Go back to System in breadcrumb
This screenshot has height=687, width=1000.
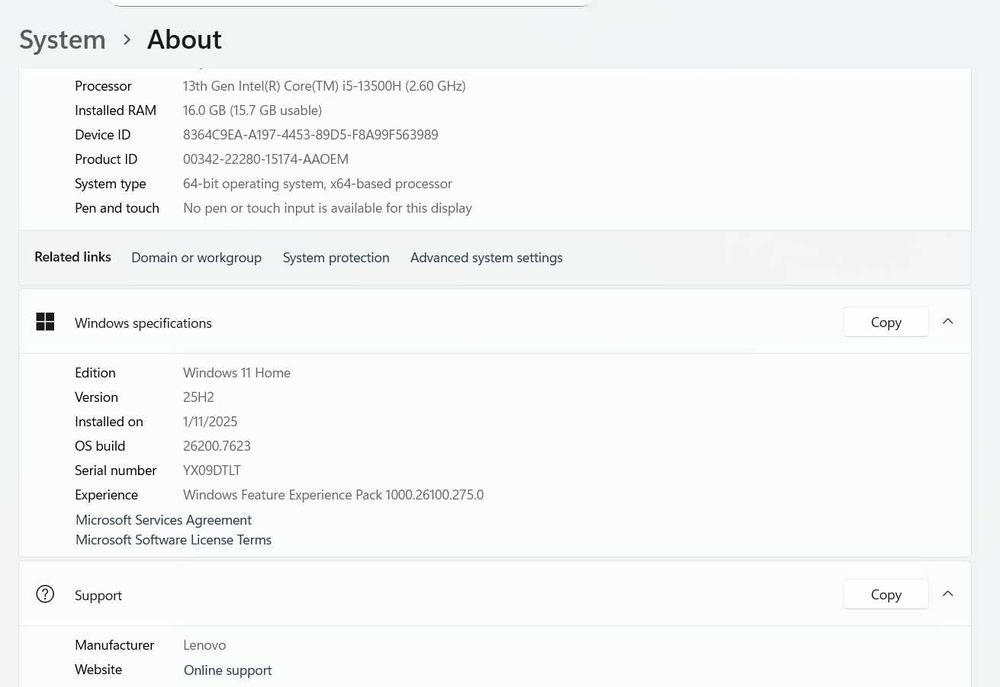pyautogui.click(x=62, y=40)
